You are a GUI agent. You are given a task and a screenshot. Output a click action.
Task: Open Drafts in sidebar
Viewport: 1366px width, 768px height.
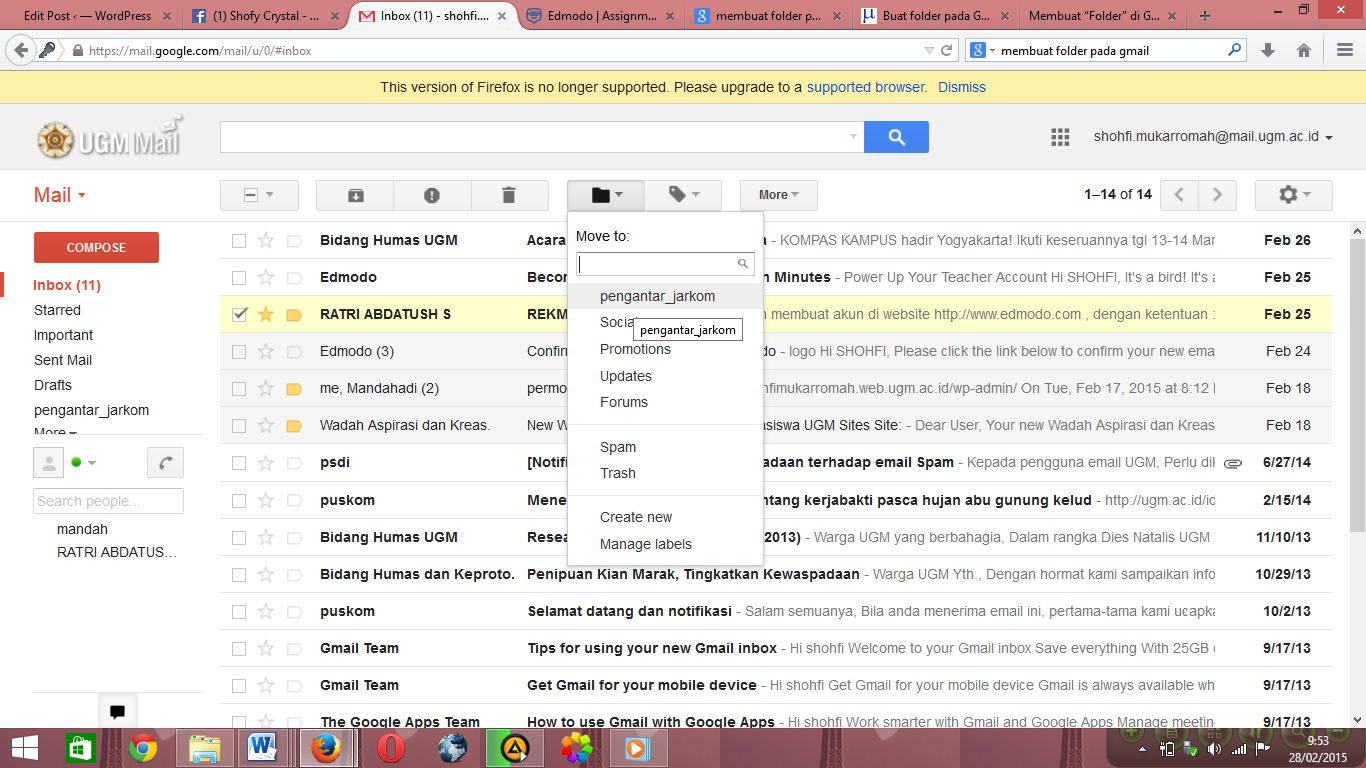[53, 385]
